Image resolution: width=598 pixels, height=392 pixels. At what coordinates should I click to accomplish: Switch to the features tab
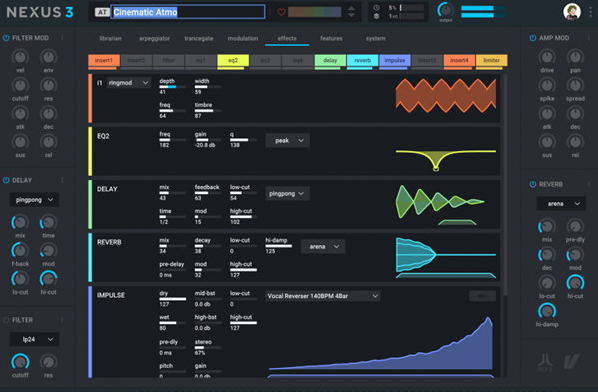(331, 39)
